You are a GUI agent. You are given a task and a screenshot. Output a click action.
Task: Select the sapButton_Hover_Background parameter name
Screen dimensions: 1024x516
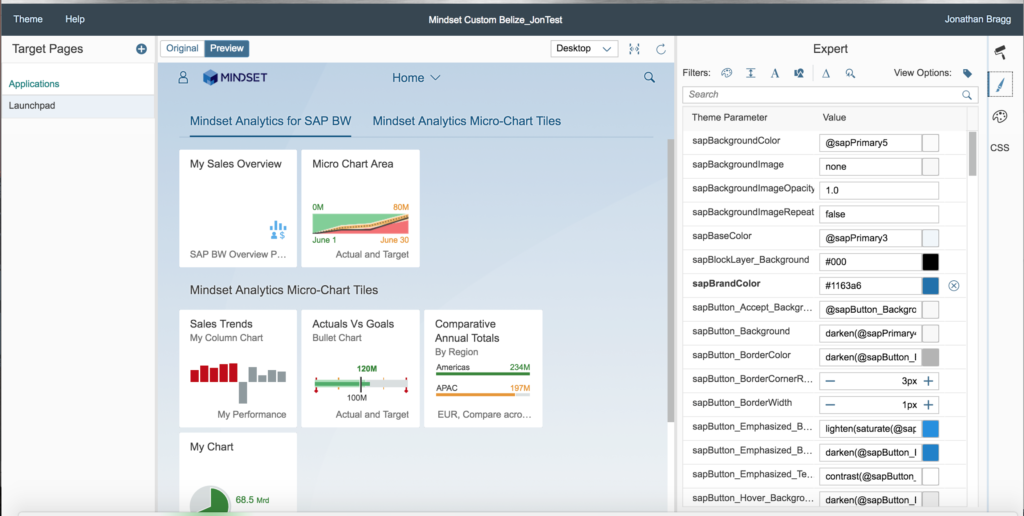pos(753,498)
